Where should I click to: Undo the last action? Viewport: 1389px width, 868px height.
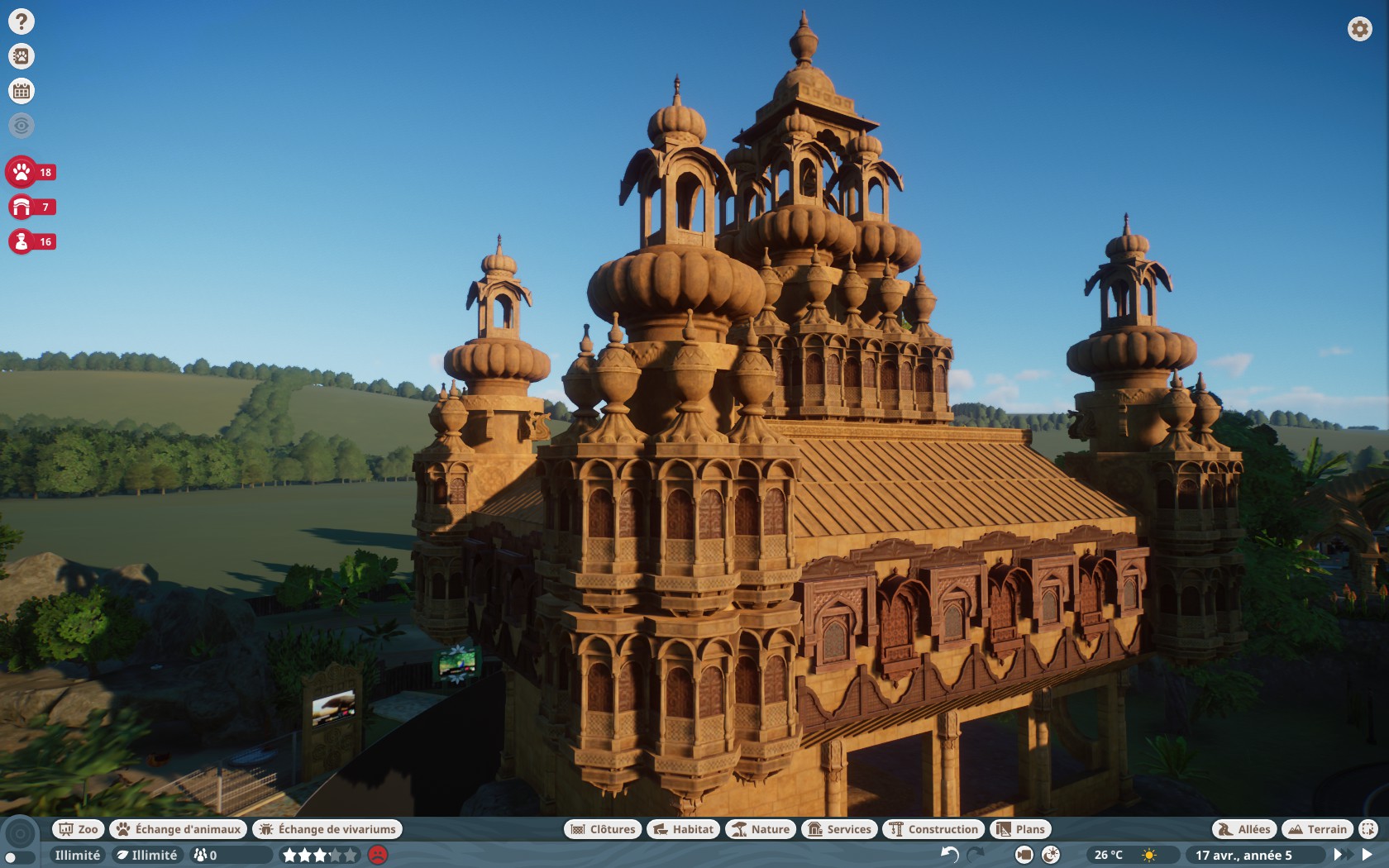(x=949, y=855)
